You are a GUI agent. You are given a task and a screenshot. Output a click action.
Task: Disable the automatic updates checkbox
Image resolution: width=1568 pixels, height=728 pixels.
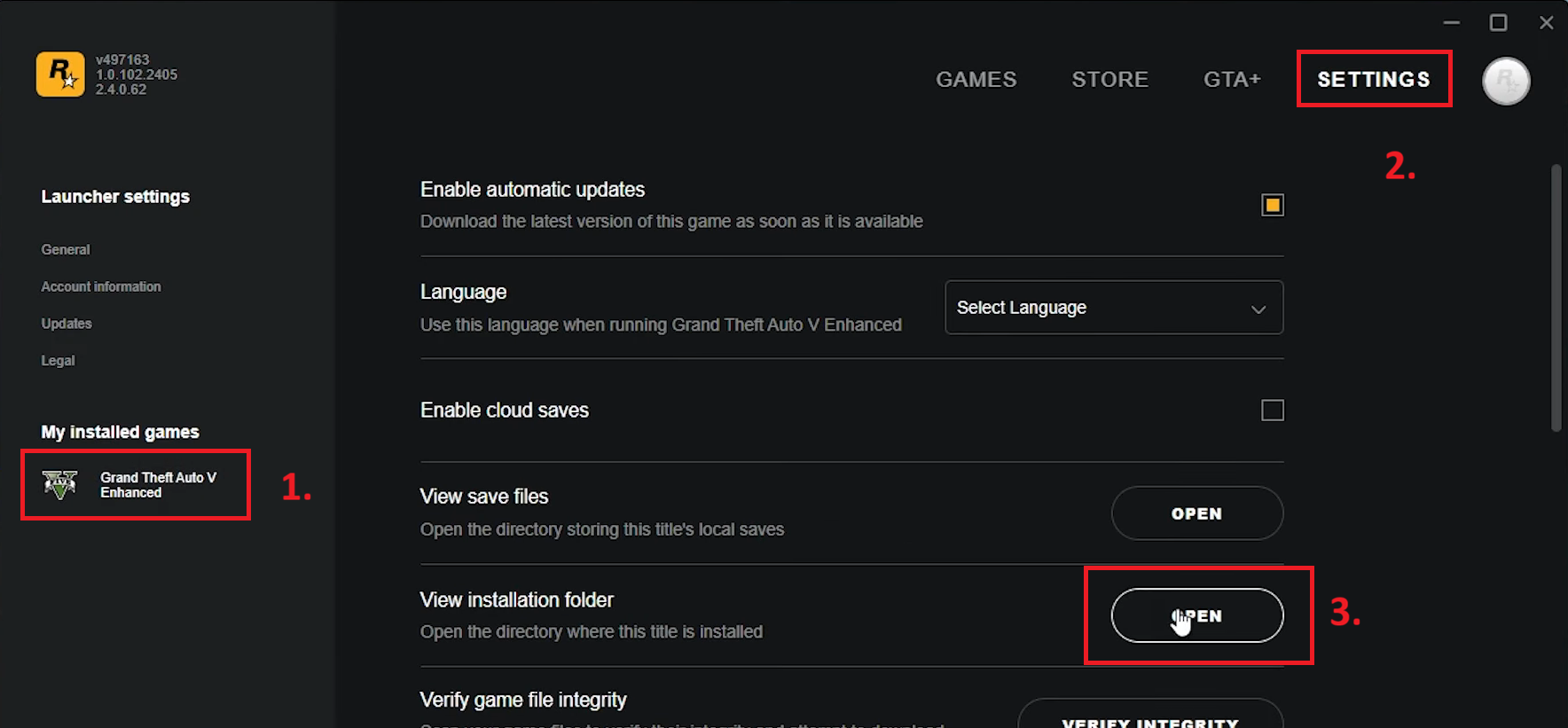click(x=1272, y=205)
